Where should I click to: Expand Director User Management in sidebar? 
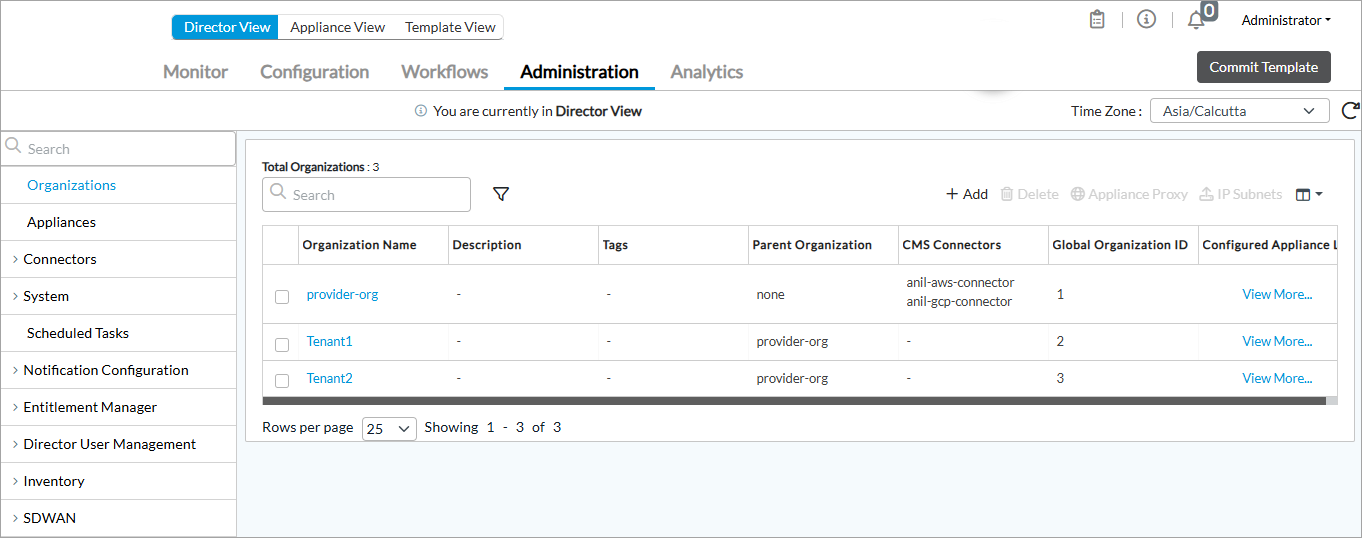pyautogui.click(x=110, y=444)
